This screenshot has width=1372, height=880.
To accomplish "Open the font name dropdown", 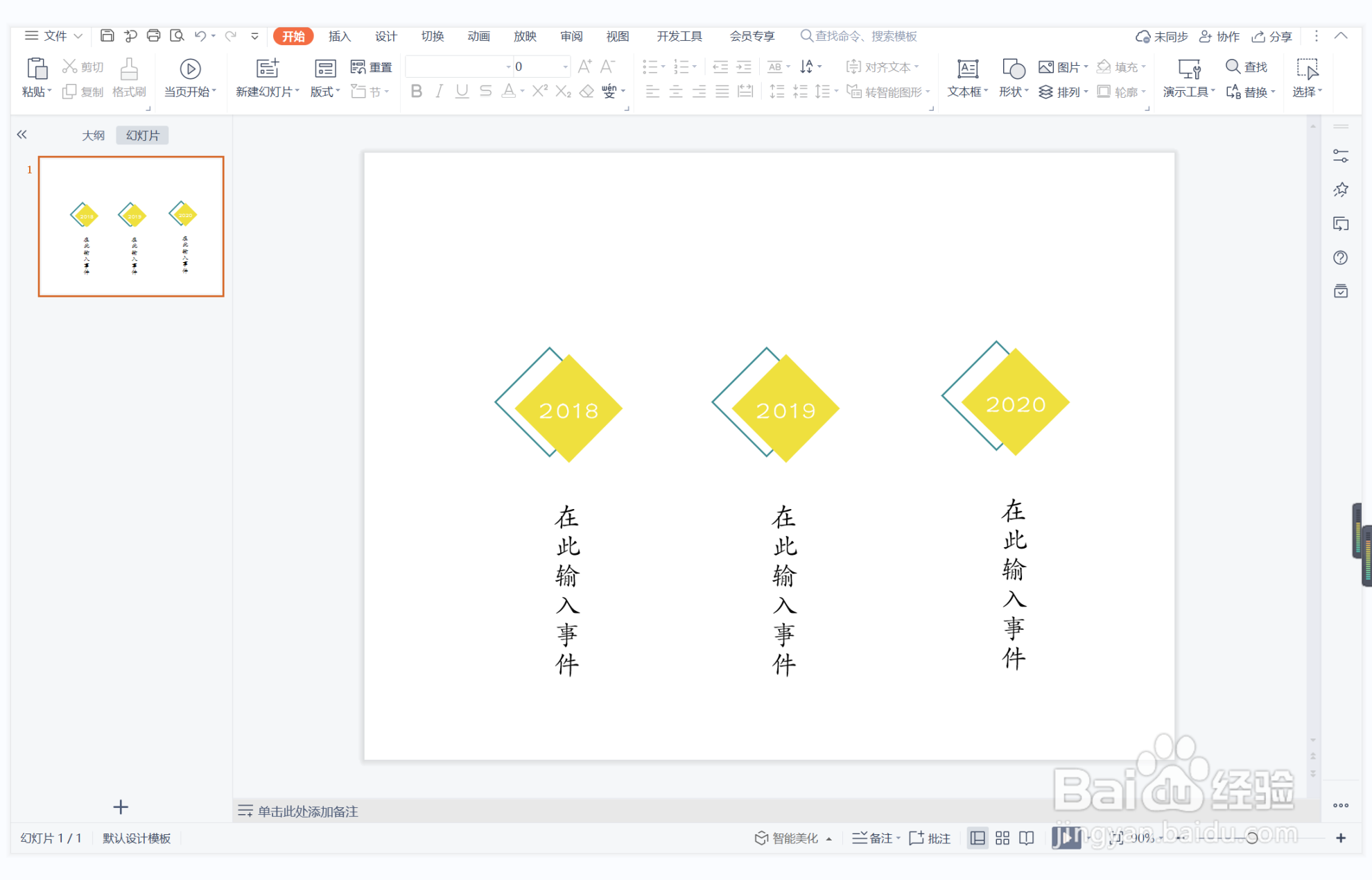I will tap(508, 67).
